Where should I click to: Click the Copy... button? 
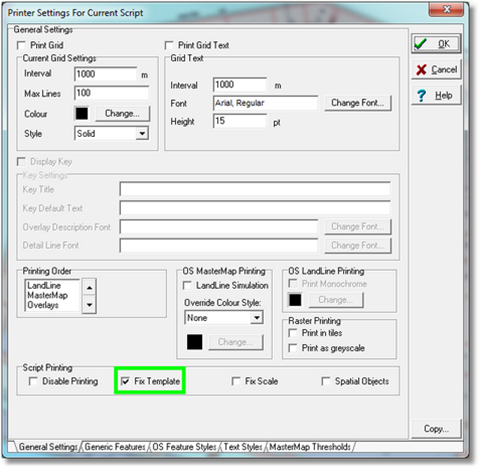tap(436, 429)
